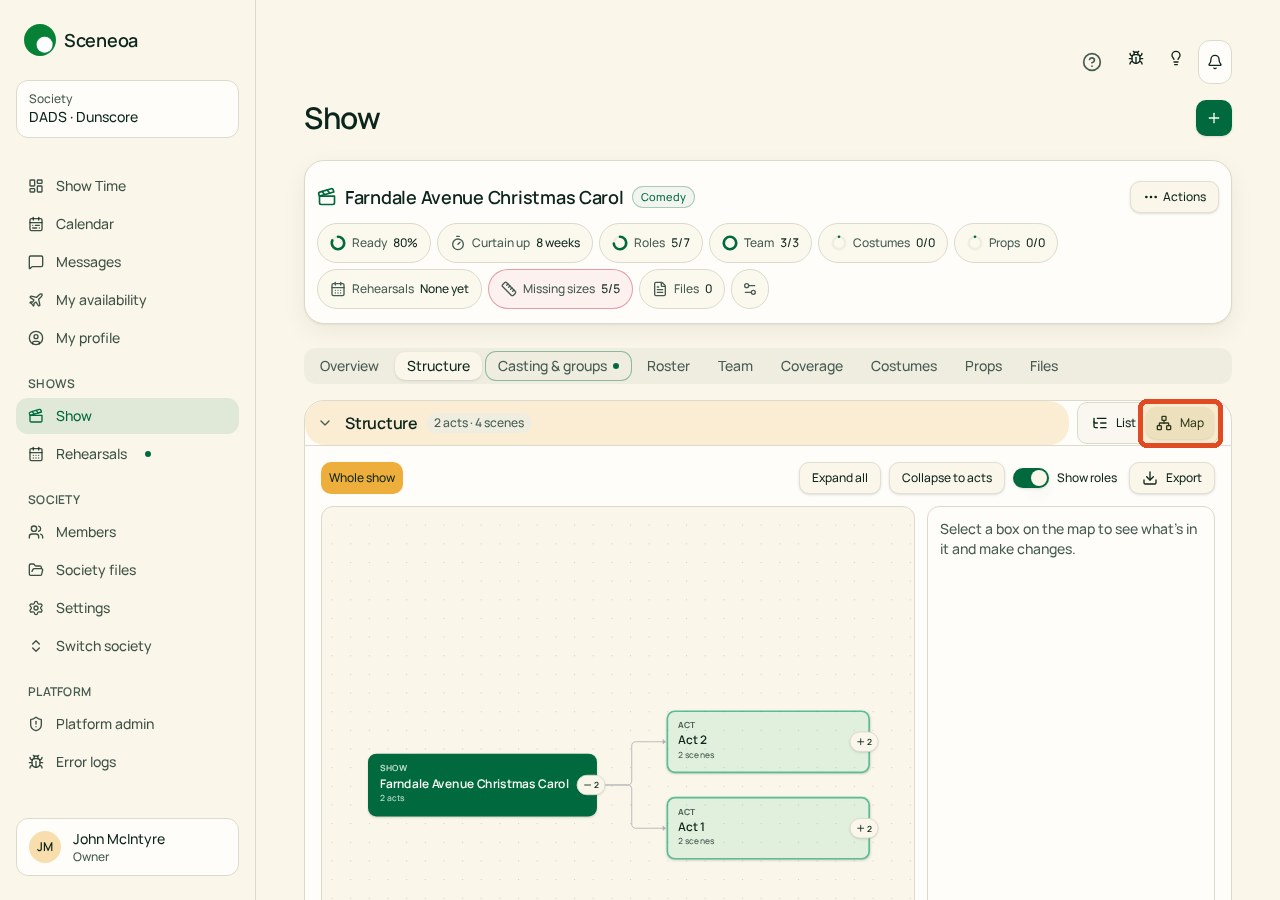1280x900 pixels.
Task: Click the Export button
Action: click(x=1172, y=478)
